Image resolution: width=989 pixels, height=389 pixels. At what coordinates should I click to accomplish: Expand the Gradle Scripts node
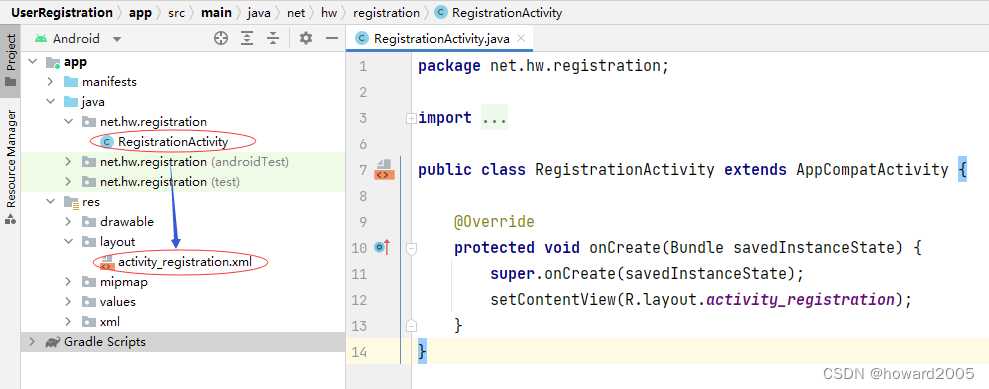click(32, 342)
